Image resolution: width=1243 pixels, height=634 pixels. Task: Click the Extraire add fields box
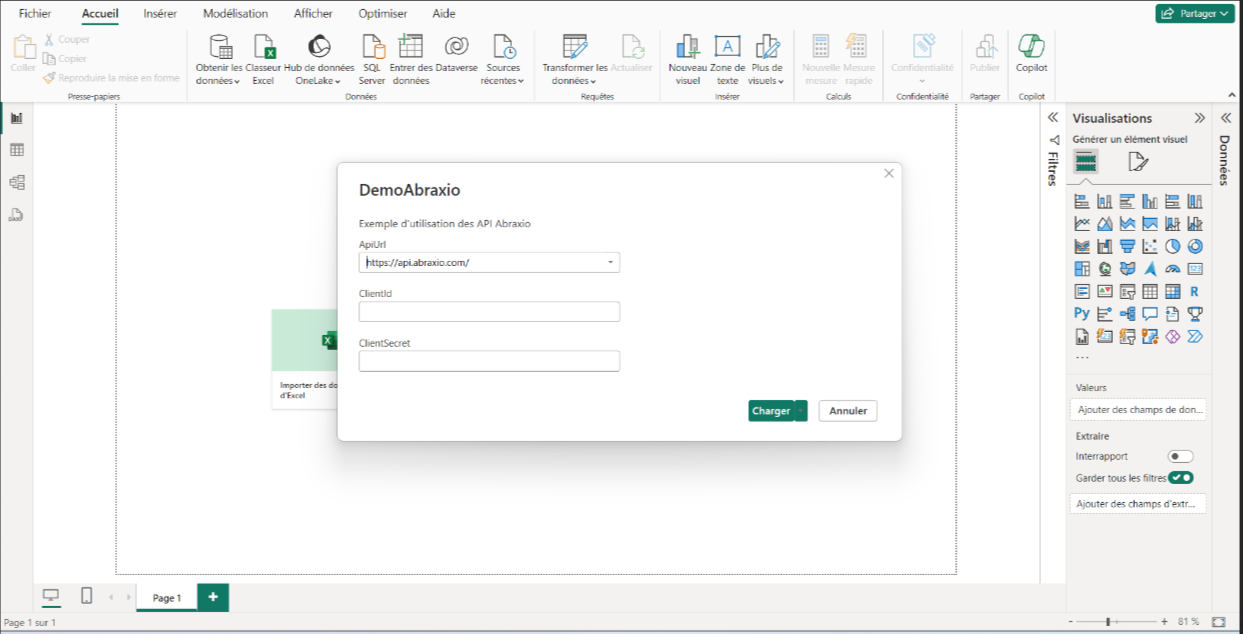click(x=1138, y=504)
